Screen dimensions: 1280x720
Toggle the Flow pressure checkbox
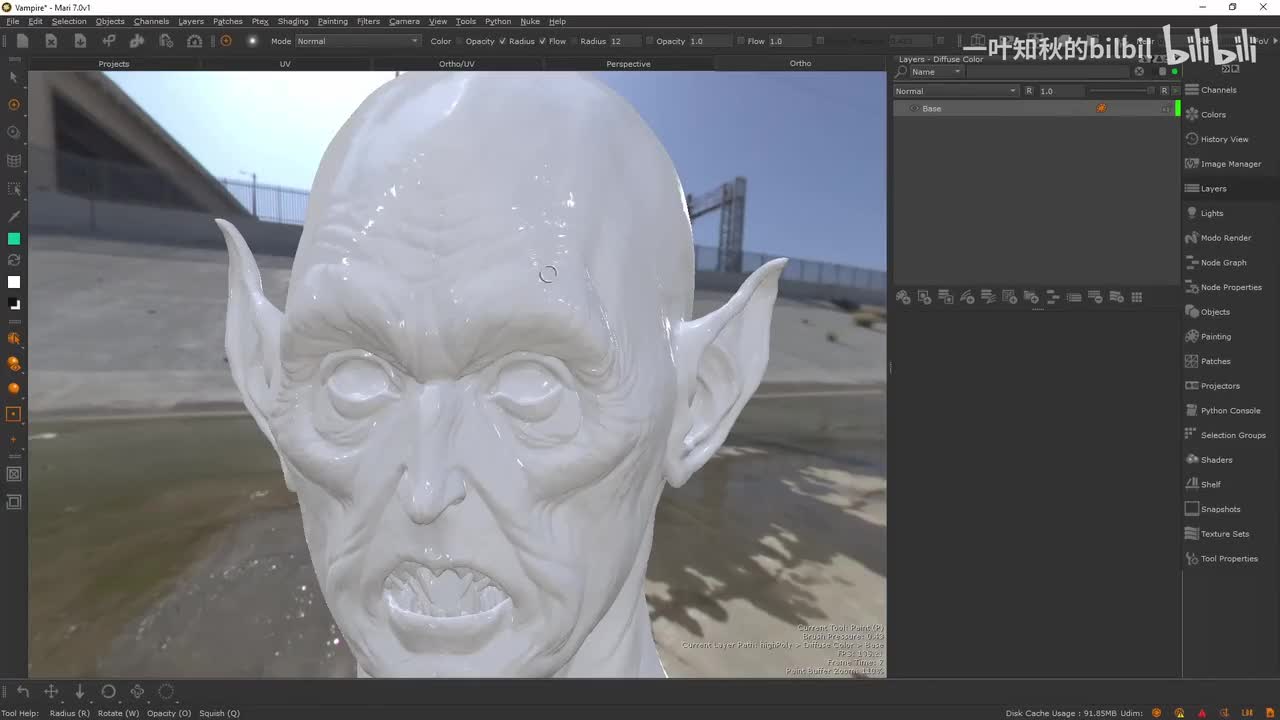point(542,41)
